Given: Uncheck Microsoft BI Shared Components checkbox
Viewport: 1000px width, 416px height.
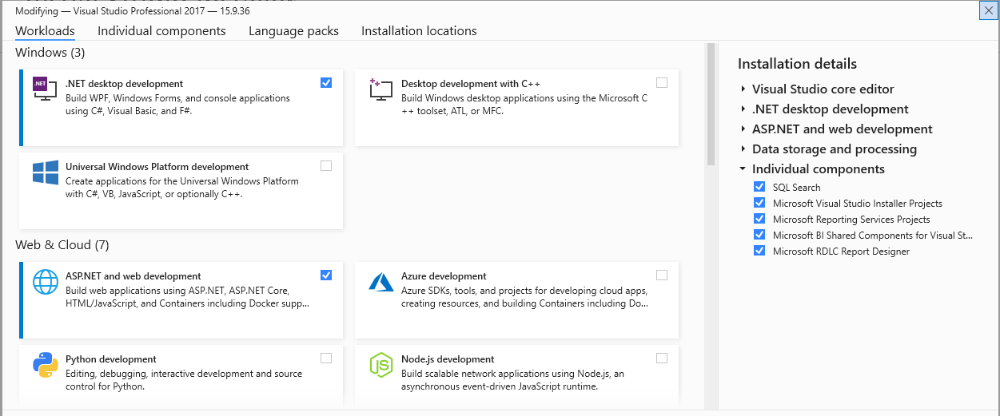Looking at the screenshot, I should pos(759,235).
